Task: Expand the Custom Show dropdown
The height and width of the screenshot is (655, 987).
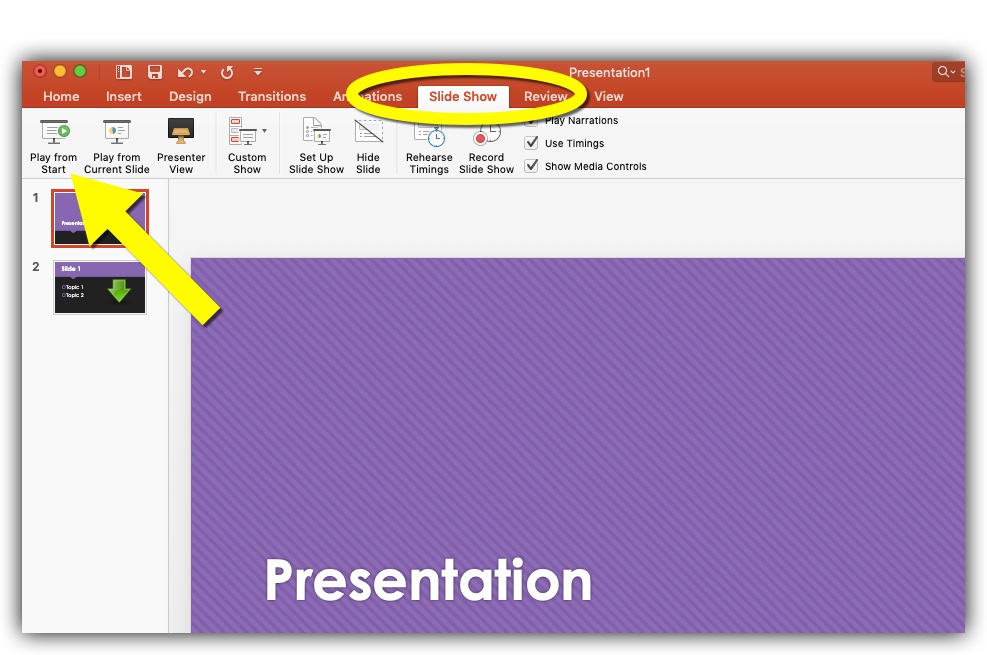Action: tap(264, 131)
